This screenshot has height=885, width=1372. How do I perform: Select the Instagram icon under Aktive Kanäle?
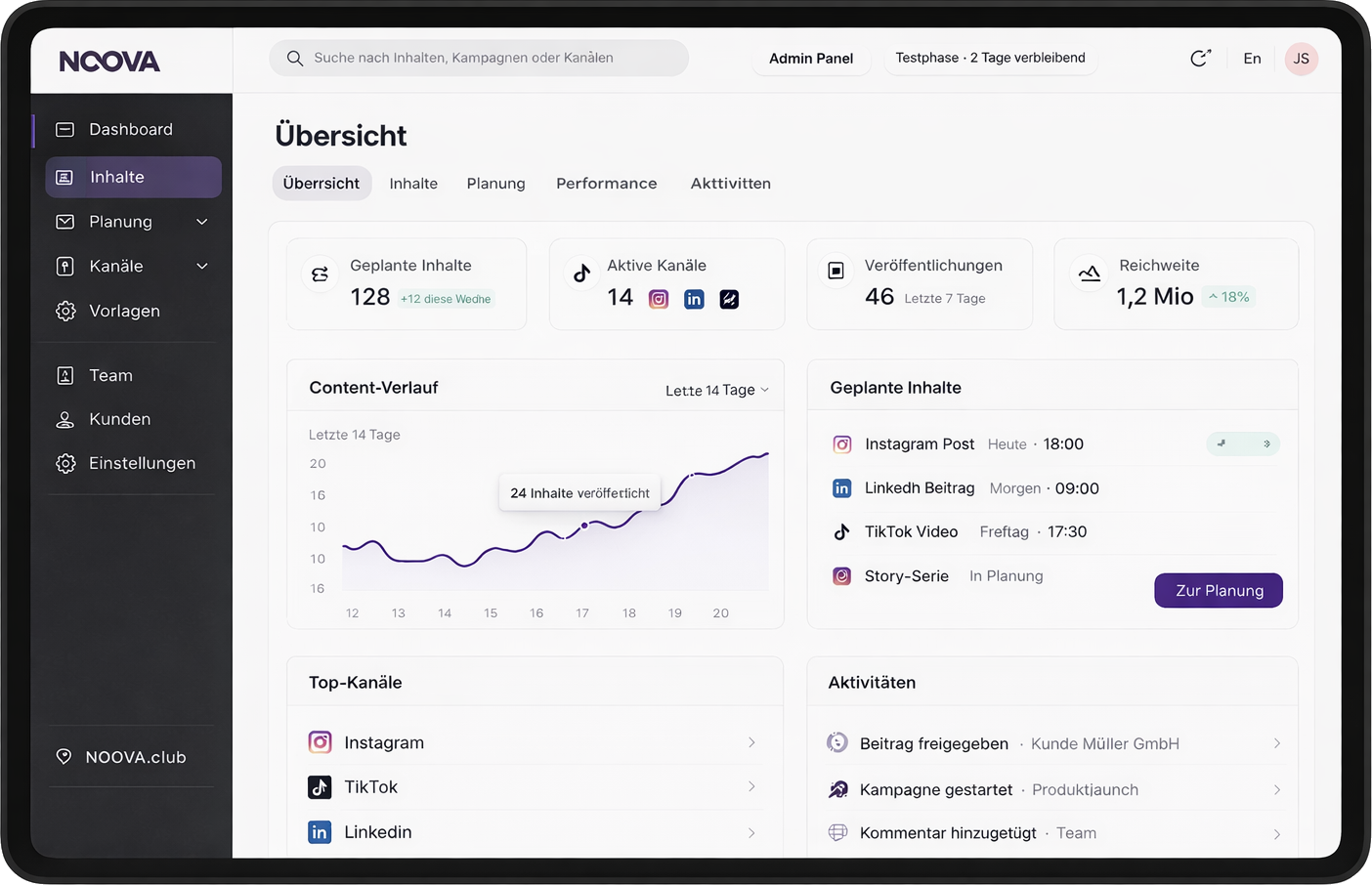659,299
